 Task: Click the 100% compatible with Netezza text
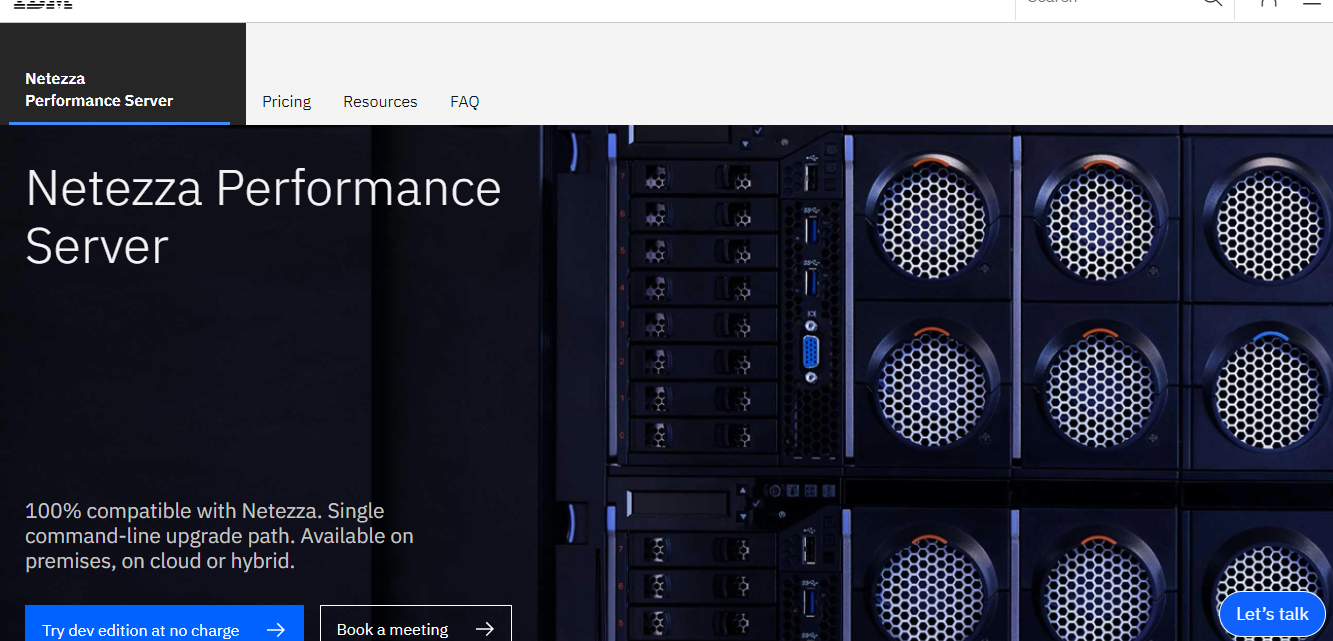tap(219, 536)
